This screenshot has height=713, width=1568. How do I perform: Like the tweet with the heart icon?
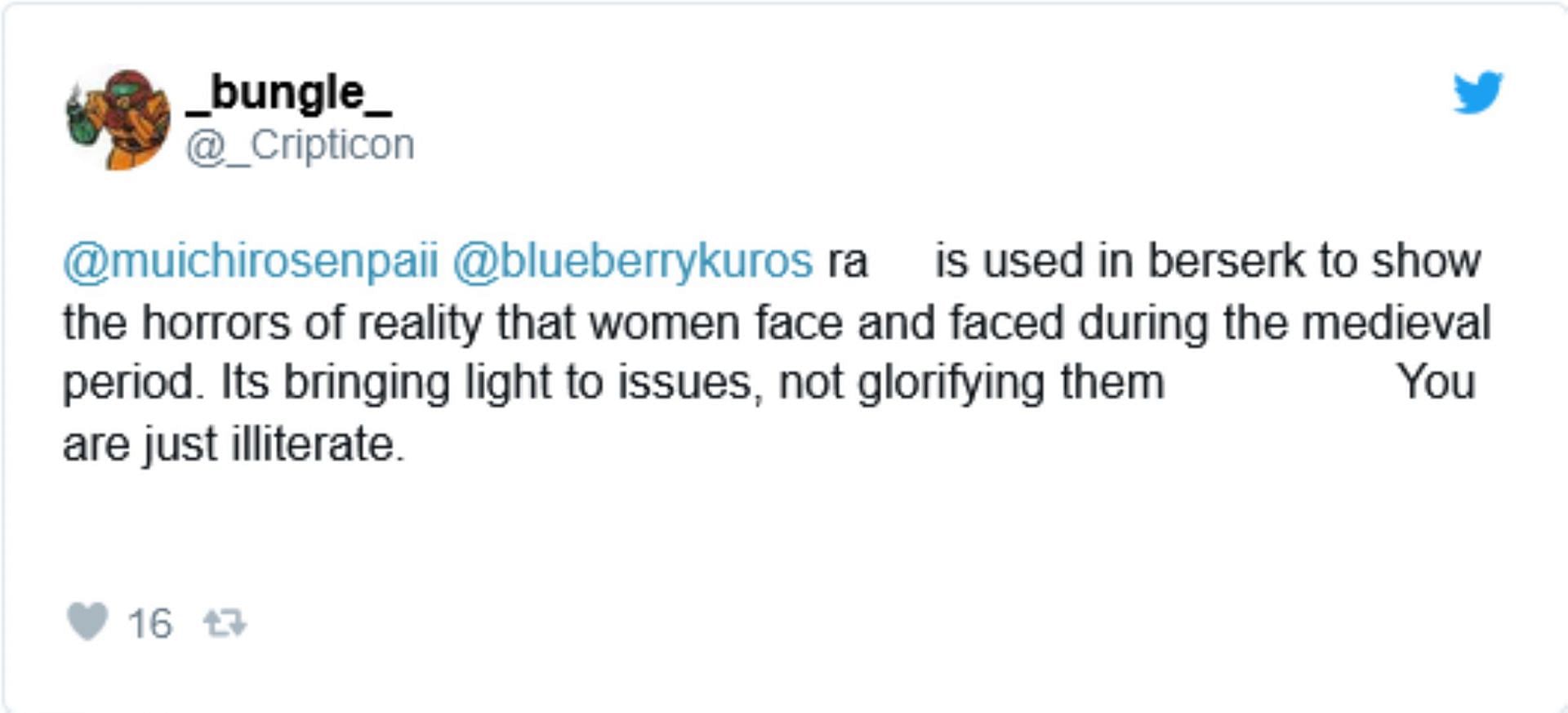pos(87,622)
